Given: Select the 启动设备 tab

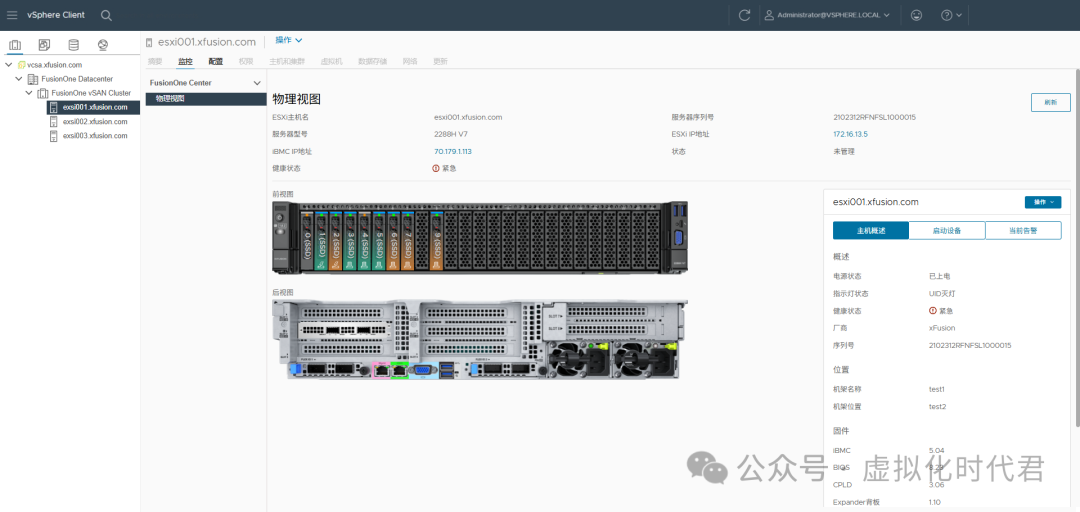Looking at the screenshot, I should coord(947,231).
